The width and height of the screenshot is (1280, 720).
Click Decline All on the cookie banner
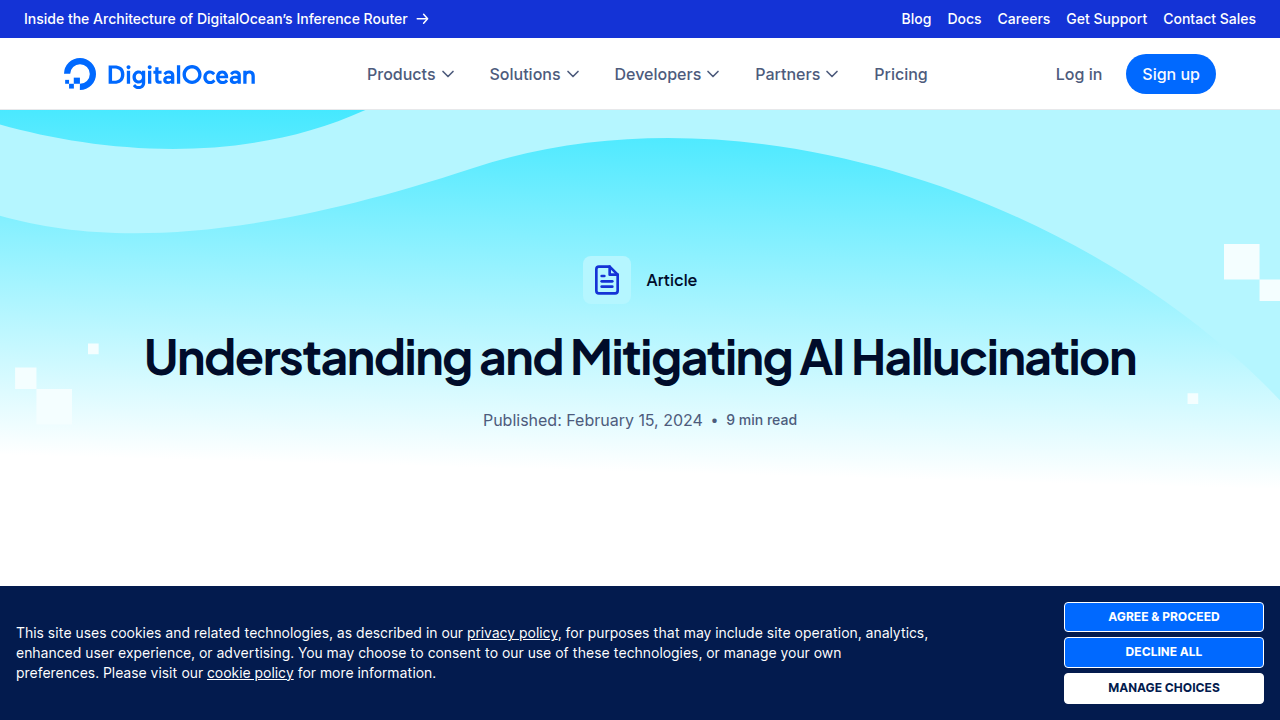click(x=1164, y=652)
